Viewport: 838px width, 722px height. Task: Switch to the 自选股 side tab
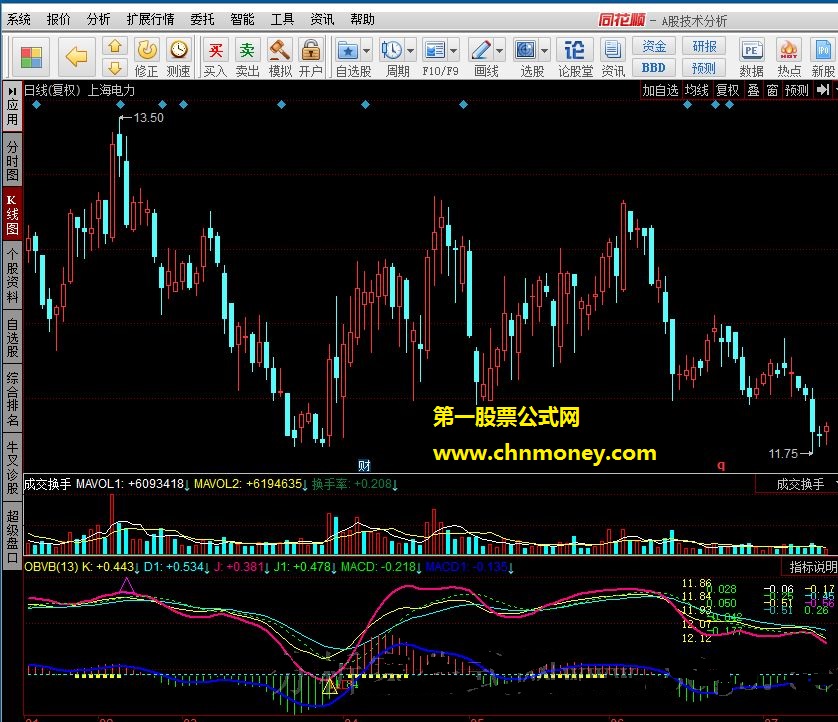pyautogui.click(x=12, y=337)
